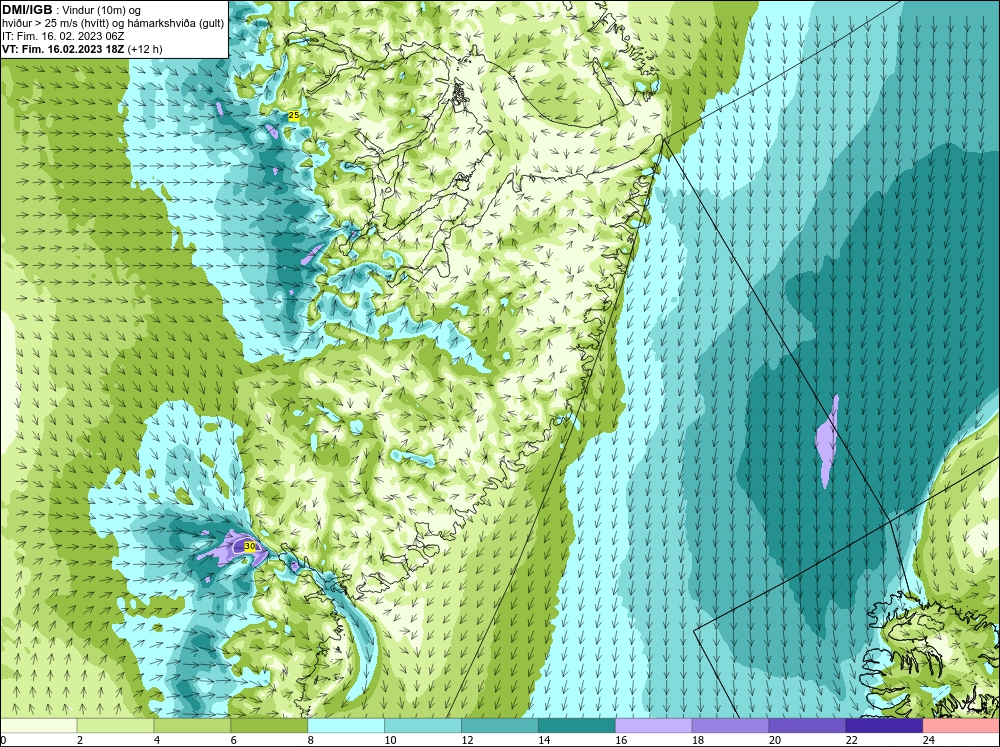Click the legend scale number '4'
1000x747 pixels.
tap(157, 740)
